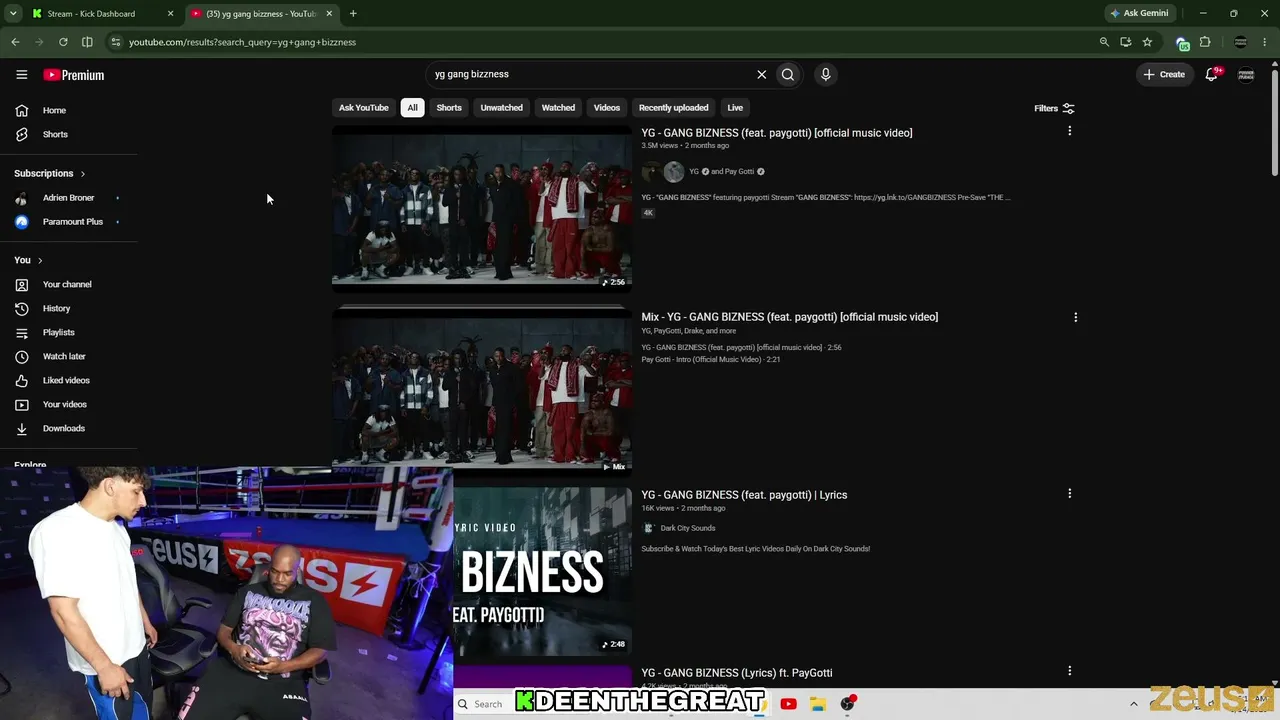Viewport: 1280px width, 720px height.
Task: Play the official music video thumbnail (2:56)
Action: pyautogui.click(x=482, y=206)
